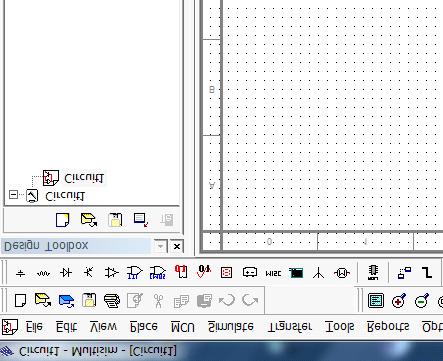Open the Place Mixed component group
This screenshot has height=361, width=443.
(204, 272)
